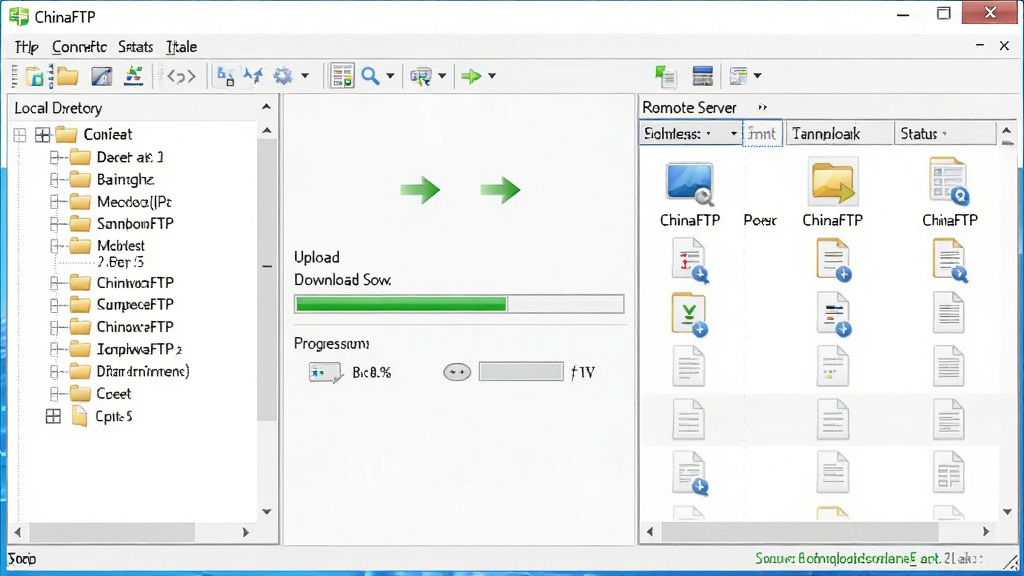Click the Socip status bar text
The height and width of the screenshot is (576, 1024).
coord(22,559)
